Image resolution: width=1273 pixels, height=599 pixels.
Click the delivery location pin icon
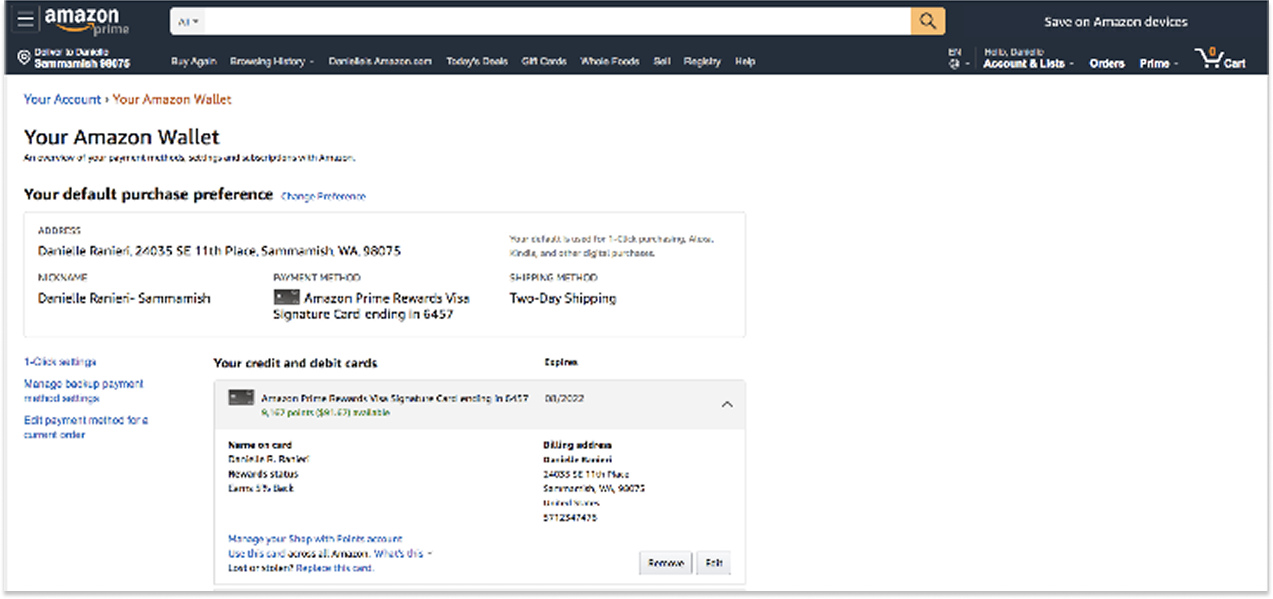click(x=24, y=59)
